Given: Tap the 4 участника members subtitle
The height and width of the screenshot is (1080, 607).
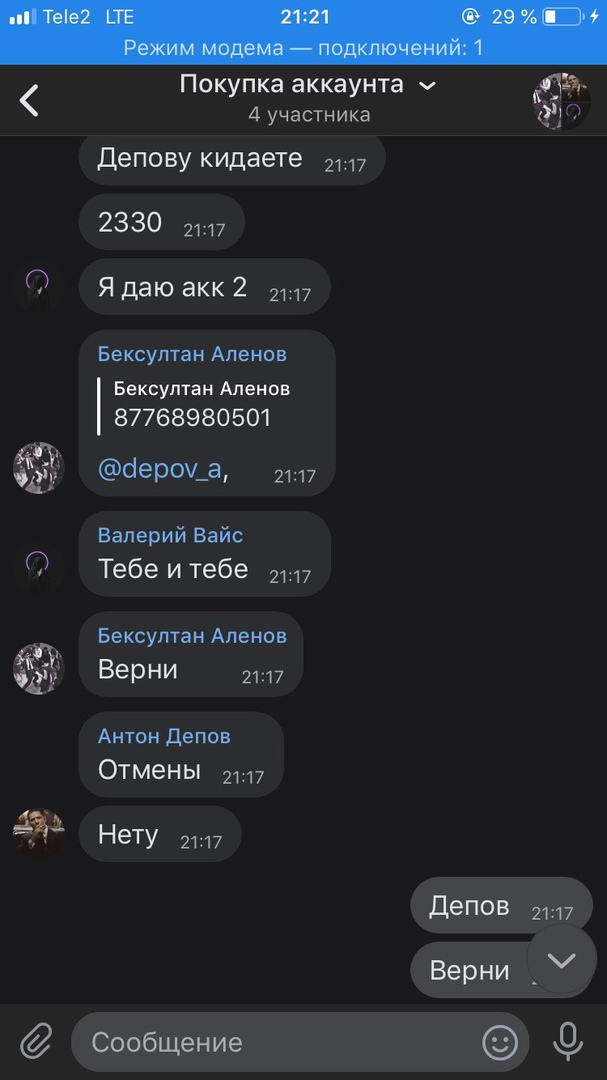Looking at the screenshot, I should [x=309, y=115].
